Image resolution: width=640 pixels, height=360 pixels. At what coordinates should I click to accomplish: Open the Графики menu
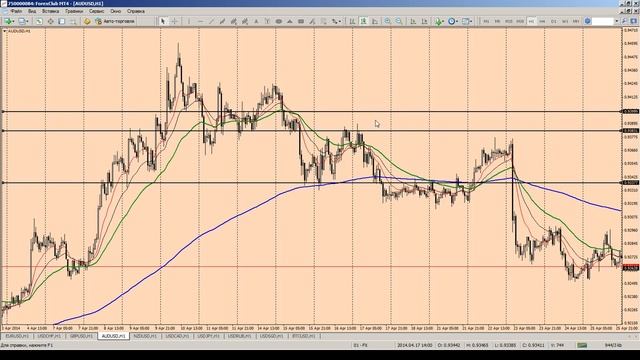click(74, 11)
